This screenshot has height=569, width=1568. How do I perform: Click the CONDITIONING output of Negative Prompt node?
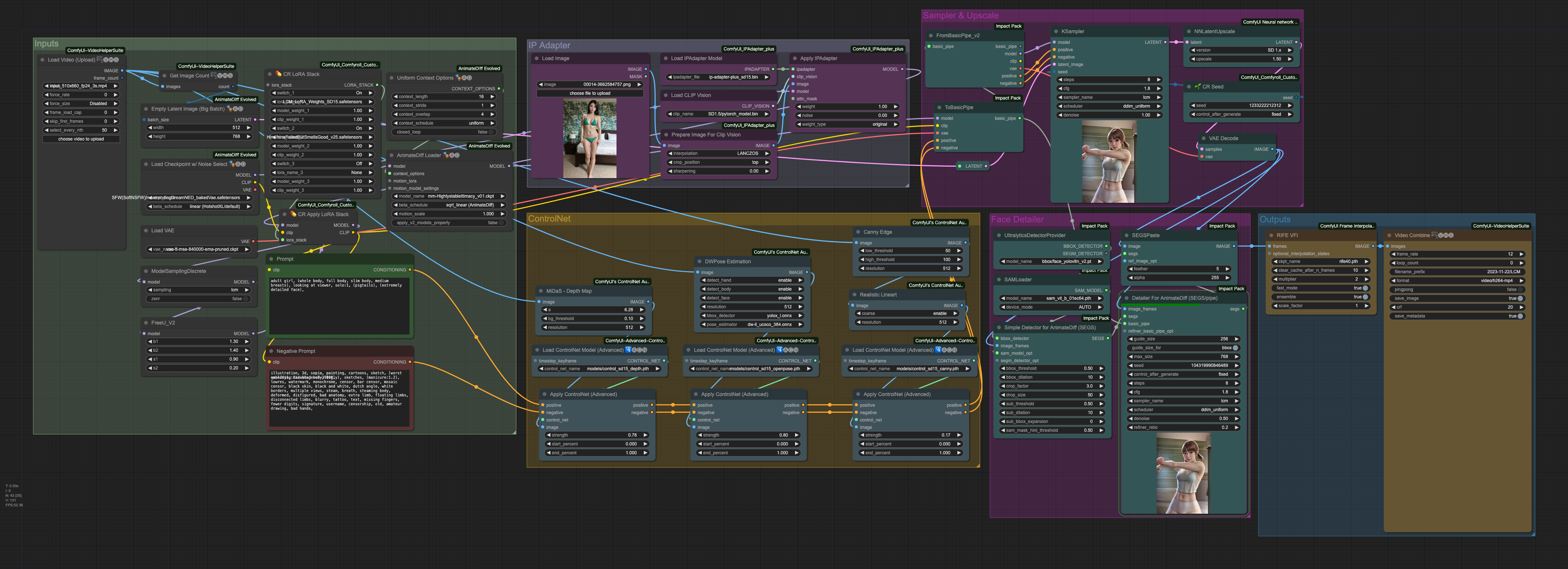(x=410, y=362)
